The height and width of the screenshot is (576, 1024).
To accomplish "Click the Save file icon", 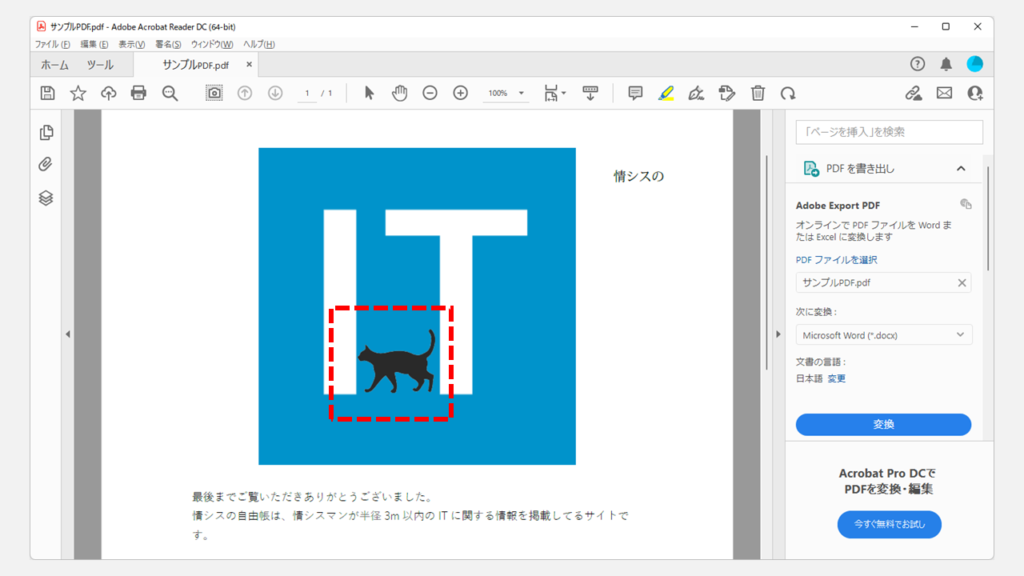I will point(47,93).
